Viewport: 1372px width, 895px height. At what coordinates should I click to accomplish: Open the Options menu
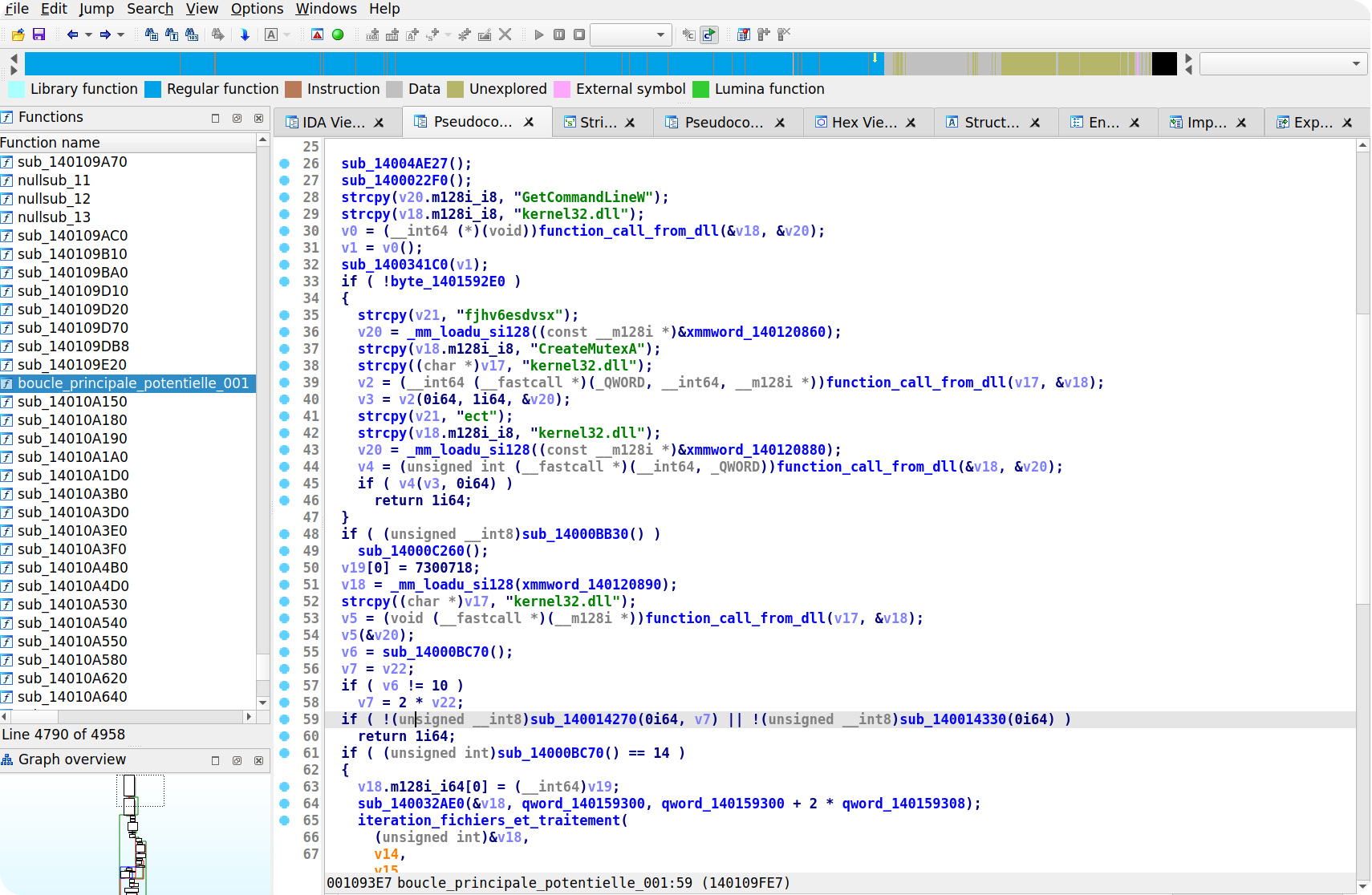[257, 9]
